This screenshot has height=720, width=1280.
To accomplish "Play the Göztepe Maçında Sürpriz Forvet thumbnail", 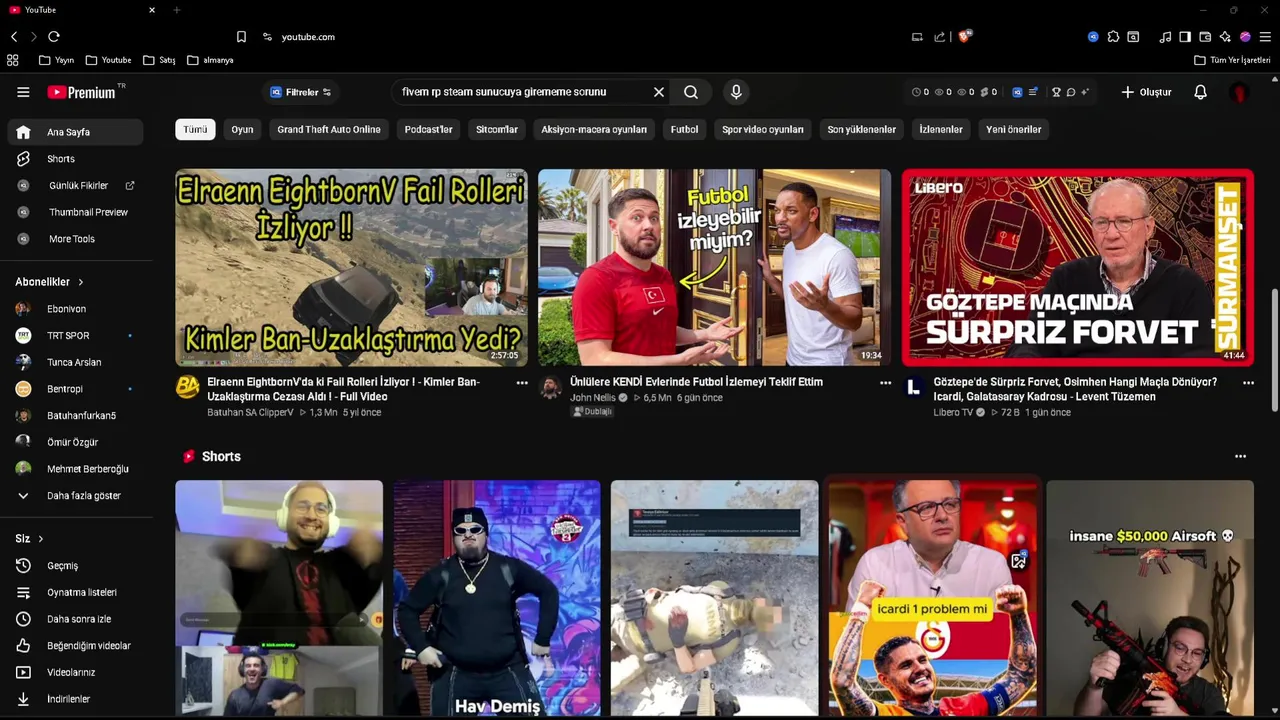I will (x=1078, y=267).
